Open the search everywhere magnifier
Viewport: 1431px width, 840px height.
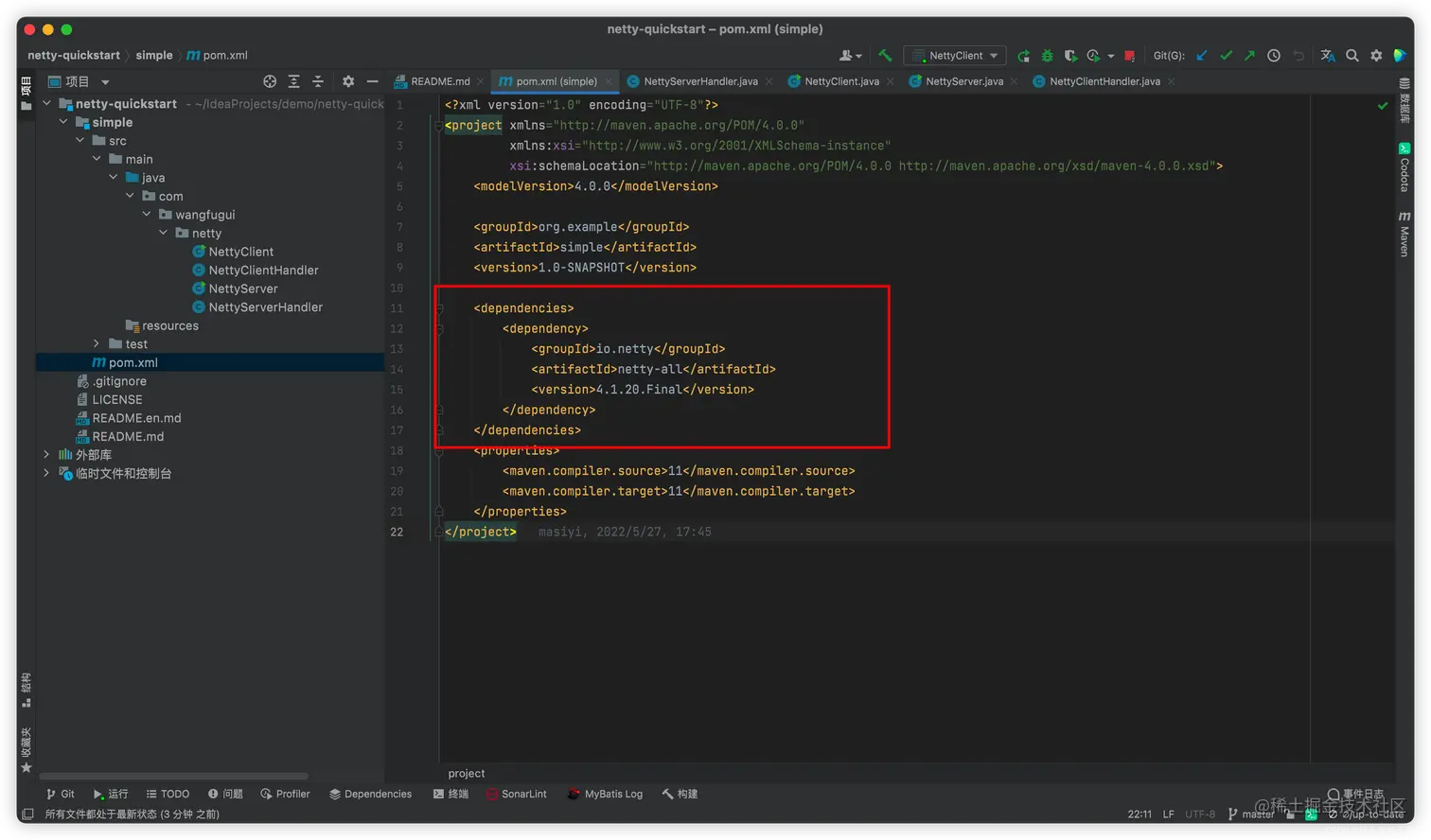tap(1352, 56)
